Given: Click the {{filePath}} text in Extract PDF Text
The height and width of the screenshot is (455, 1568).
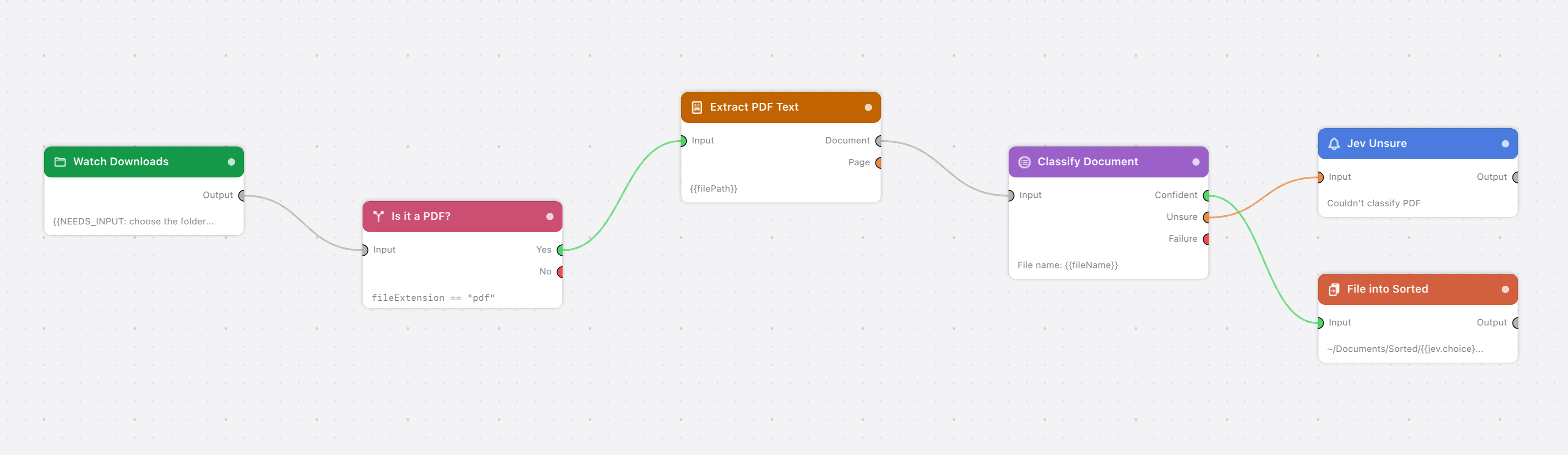Looking at the screenshot, I should click(713, 188).
